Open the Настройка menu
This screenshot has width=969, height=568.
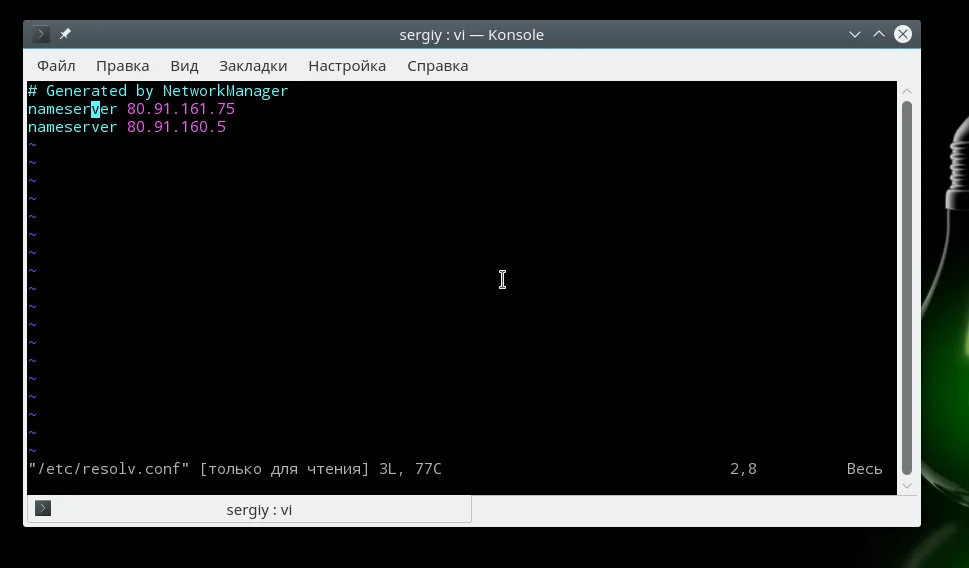(347, 66)
